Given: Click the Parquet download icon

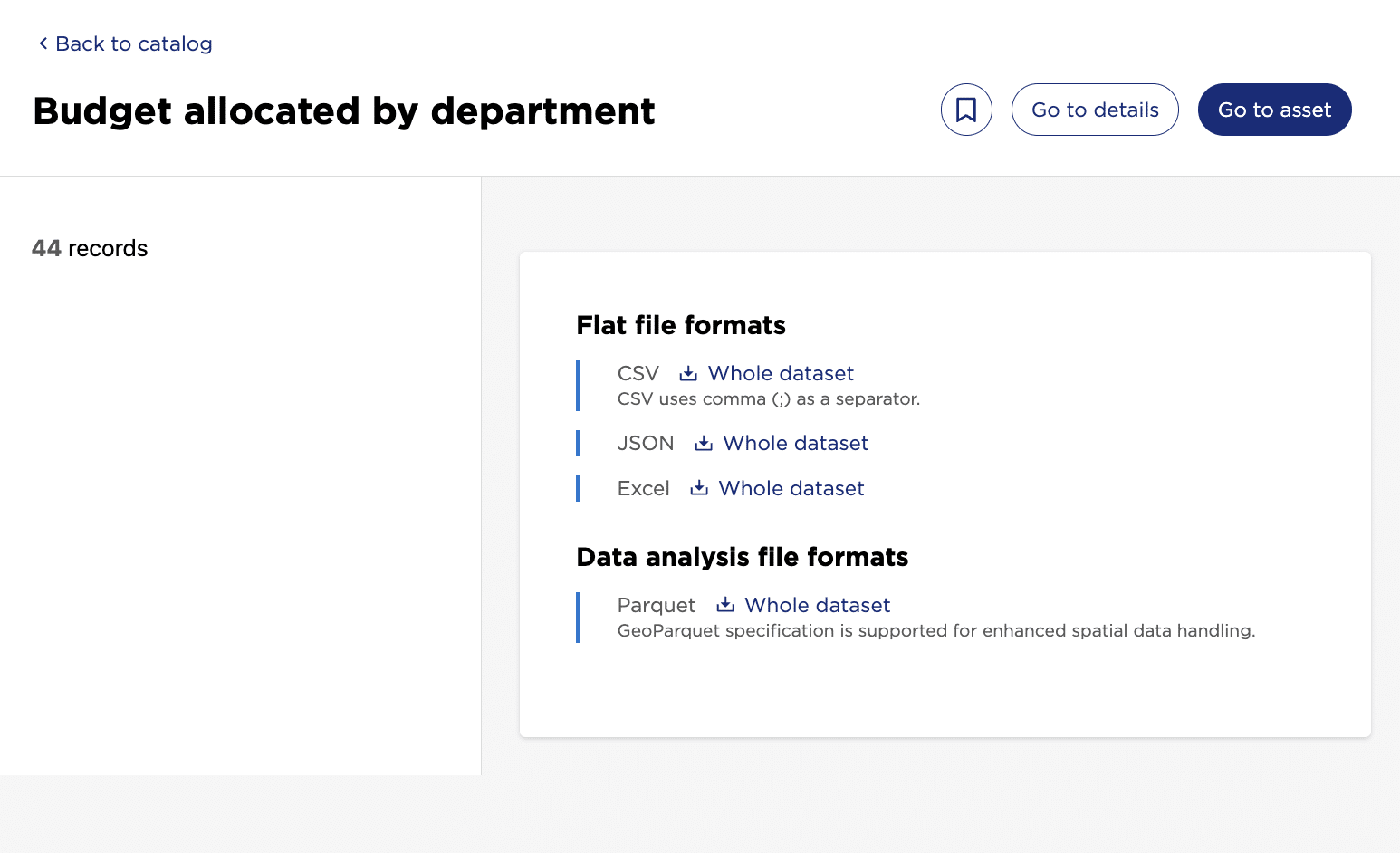Looking at the screenshot, I should coord(725,606).
